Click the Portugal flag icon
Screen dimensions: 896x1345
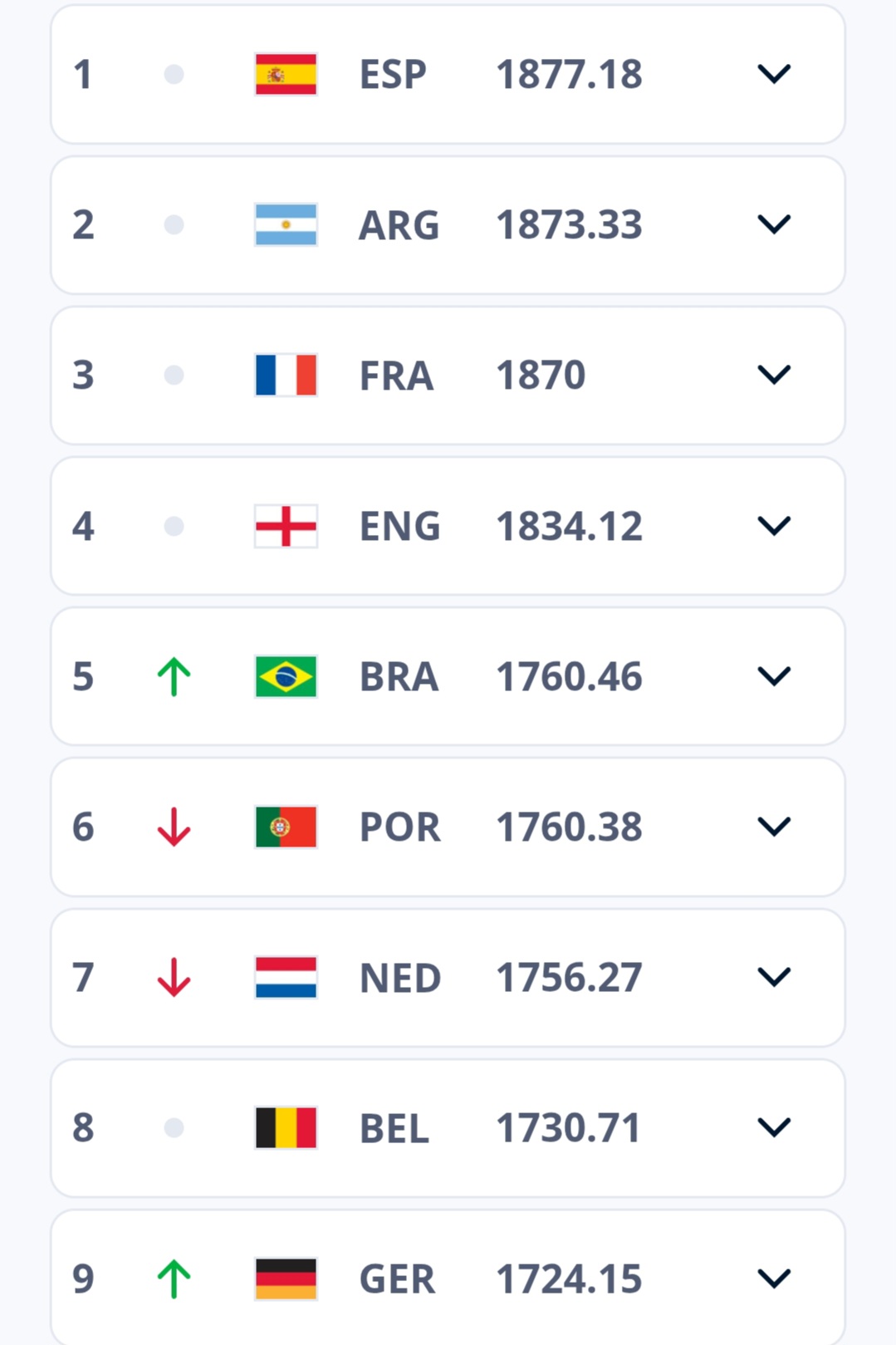point(286,827)
